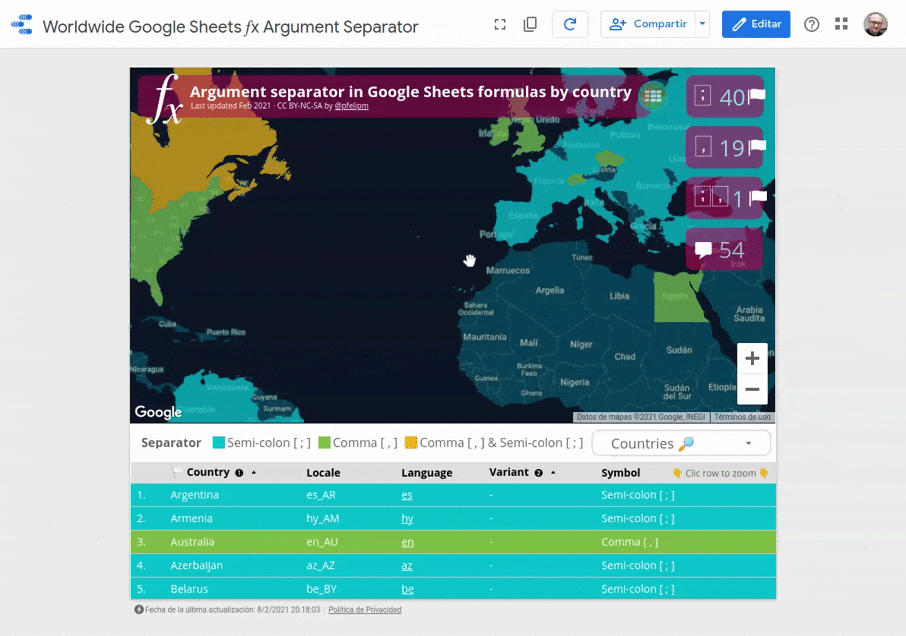The image size is (906, 636).
Task: Click the Google logo on the map
Action: click(158, 412)
